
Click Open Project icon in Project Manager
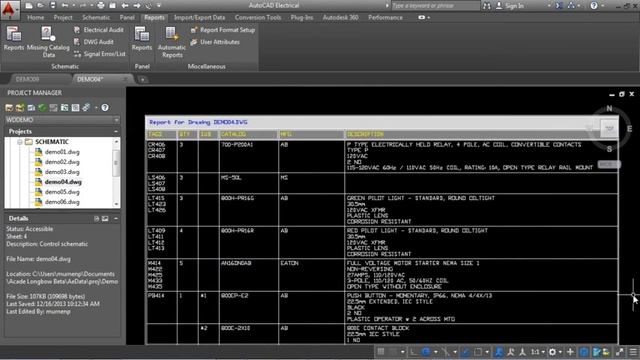click(9, 108)
